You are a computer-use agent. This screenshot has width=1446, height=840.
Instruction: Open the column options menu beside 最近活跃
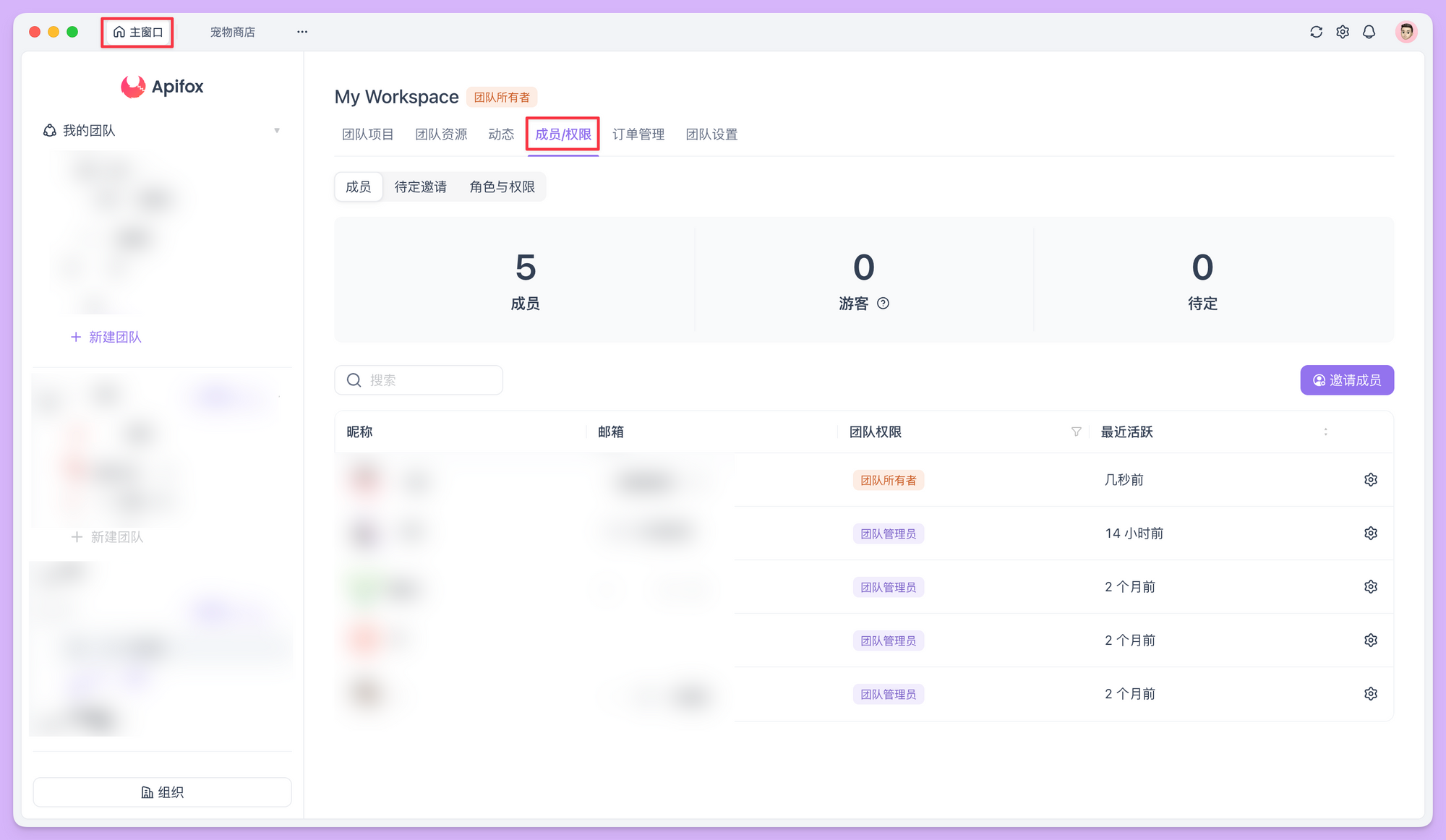(x=1327, y=432)
